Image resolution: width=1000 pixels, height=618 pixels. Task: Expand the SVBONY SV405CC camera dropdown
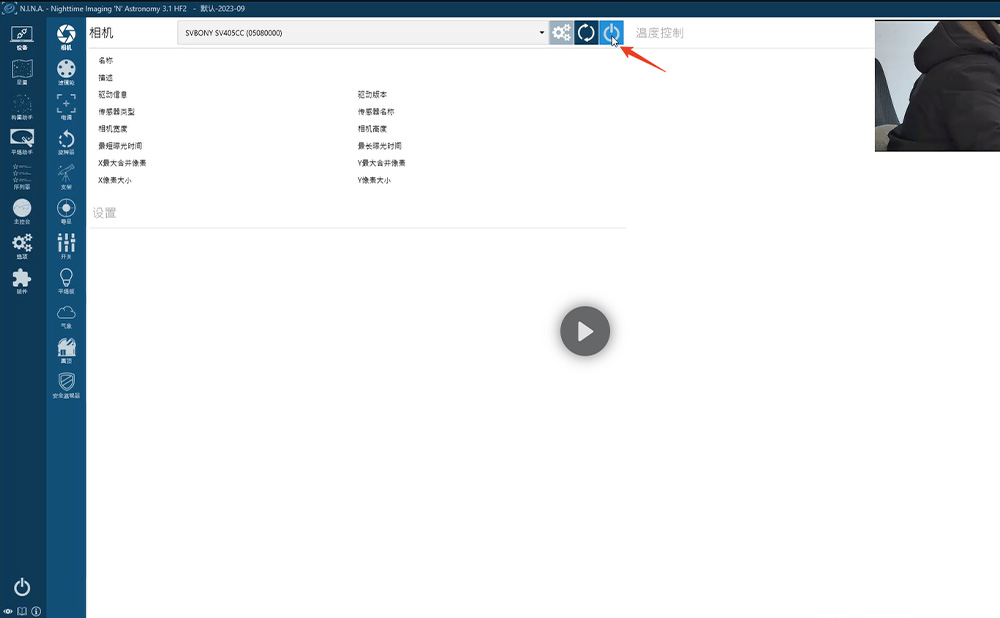click(x=542, y=33)
